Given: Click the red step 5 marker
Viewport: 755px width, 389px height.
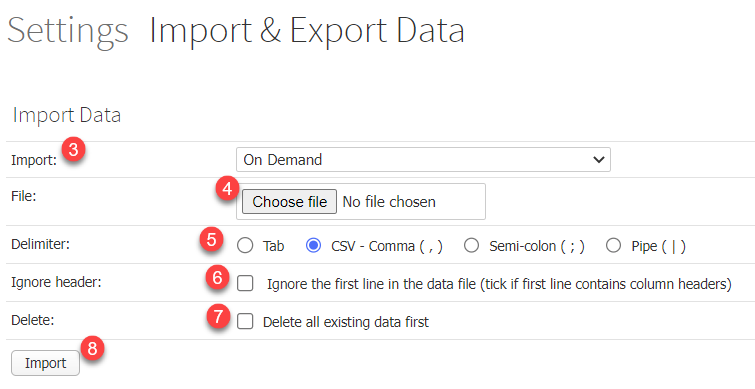Looking at the screenshot, I should point(211,239).
